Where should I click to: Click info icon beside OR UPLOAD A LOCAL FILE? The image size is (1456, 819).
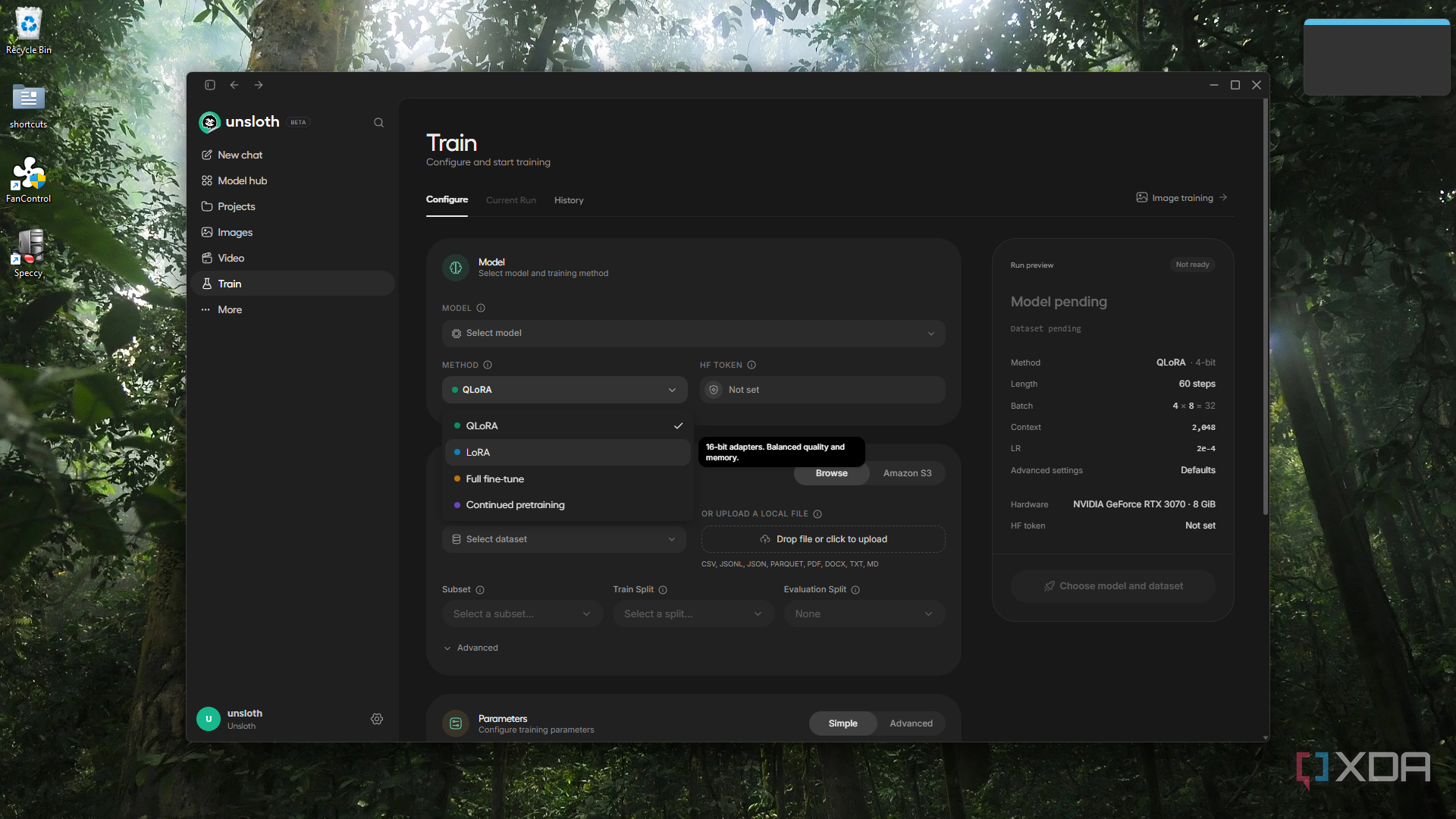click(817, 514)
